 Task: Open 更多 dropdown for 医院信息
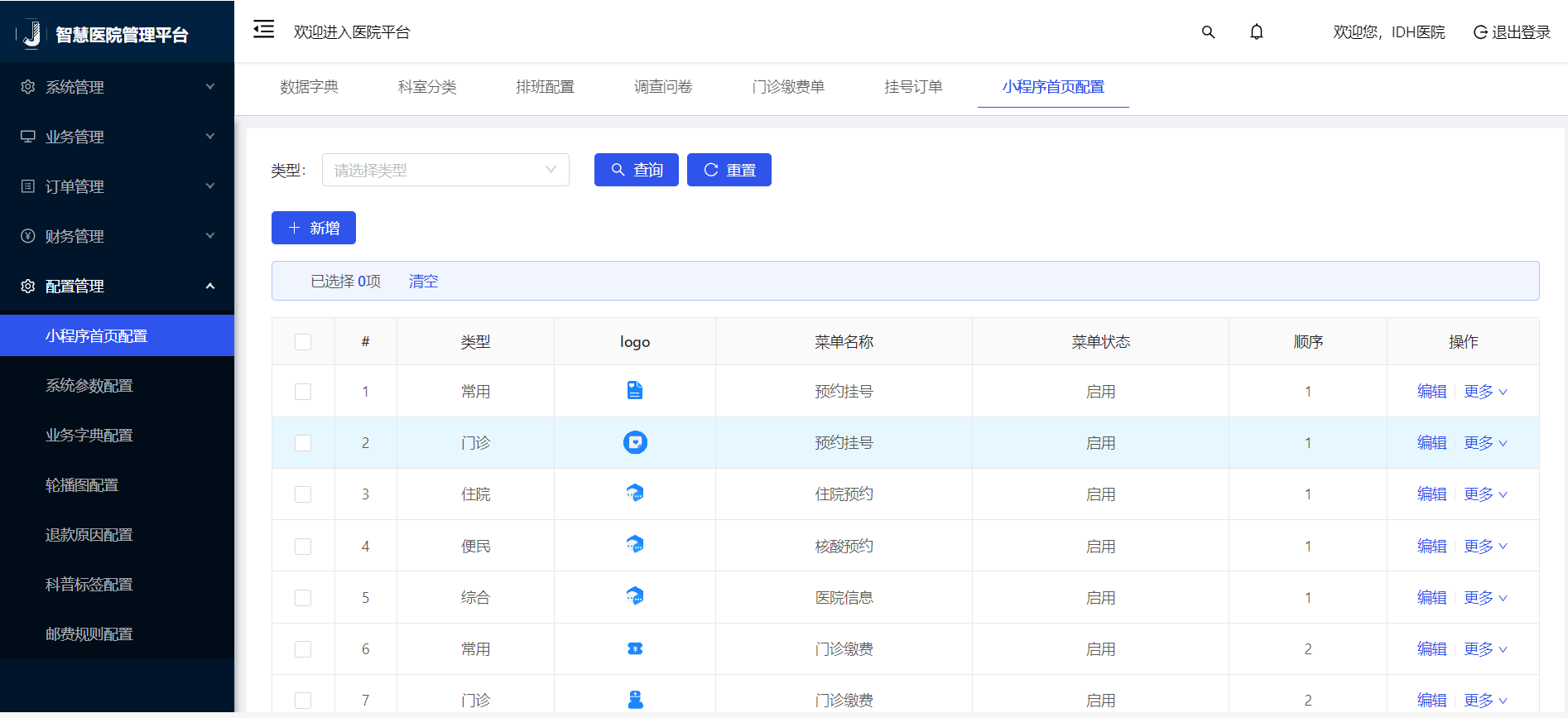(1485, 598)
